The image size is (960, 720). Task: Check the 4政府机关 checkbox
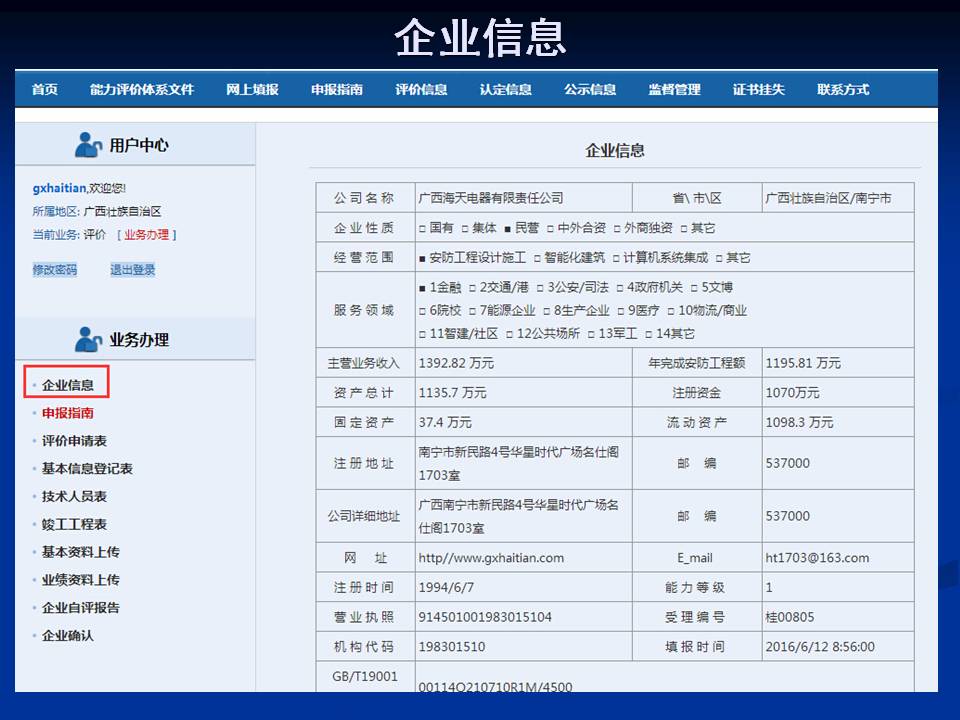620,288
